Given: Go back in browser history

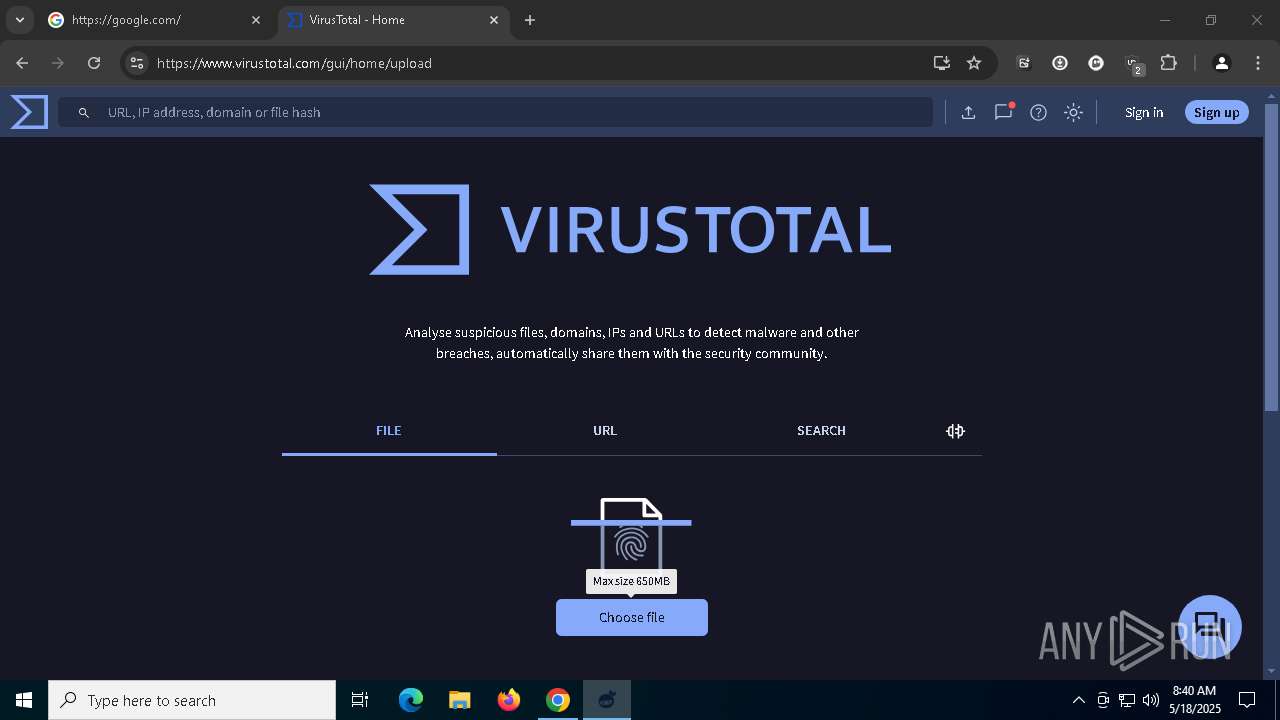Looking at the screenshot, I should [x=22, y=63].
